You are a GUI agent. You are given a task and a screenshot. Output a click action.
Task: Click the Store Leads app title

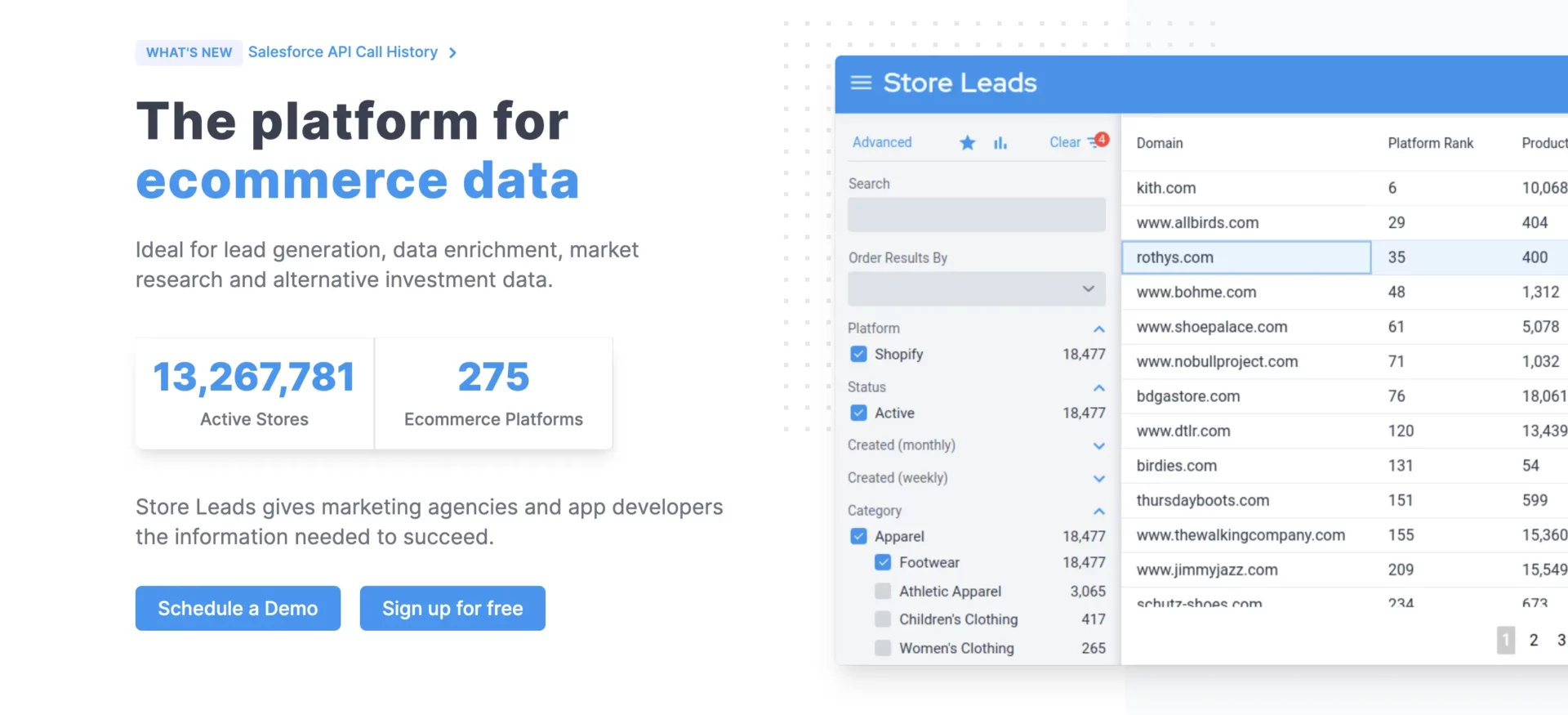(x=960, y=83)
